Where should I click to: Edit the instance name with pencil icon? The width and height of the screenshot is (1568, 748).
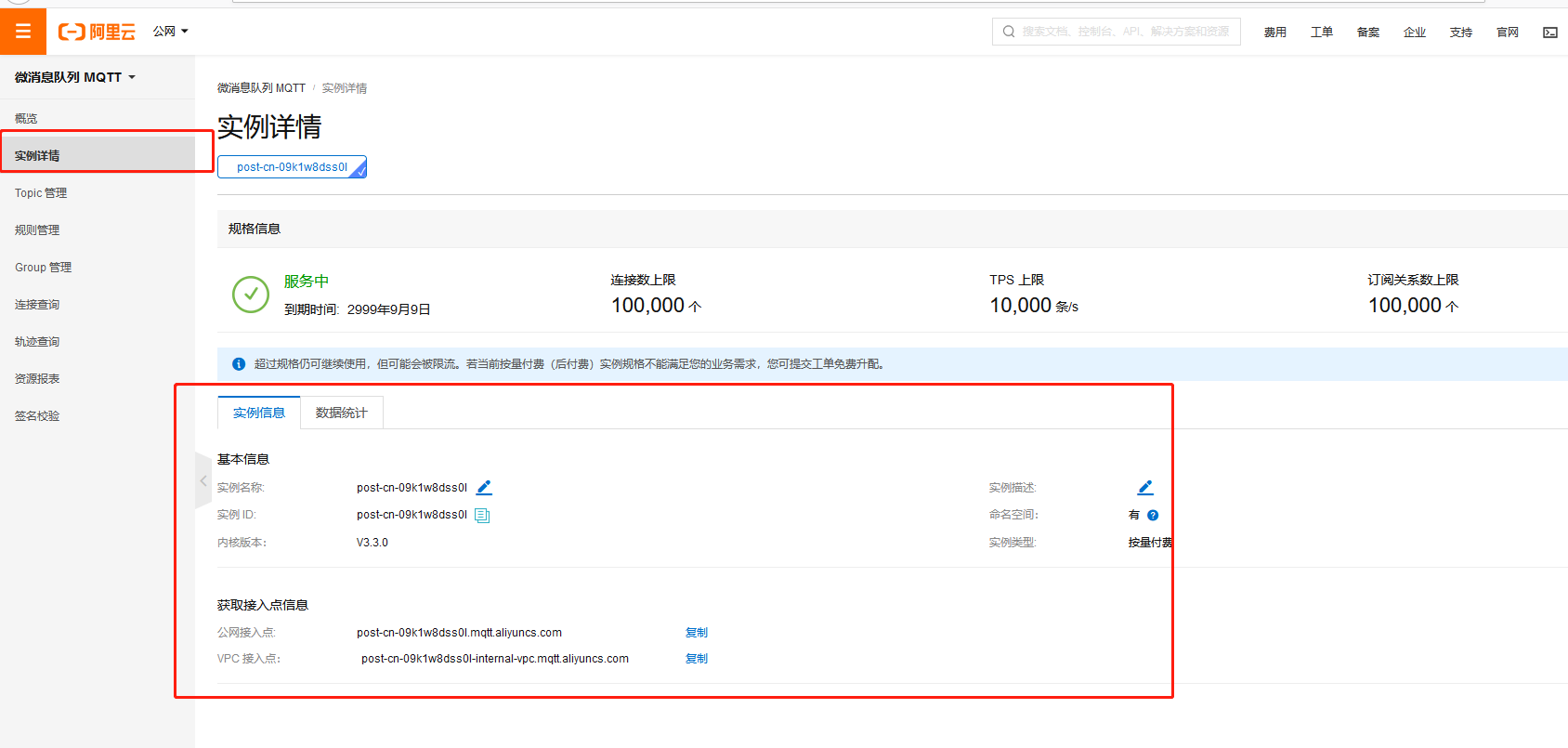pos(484,488)
